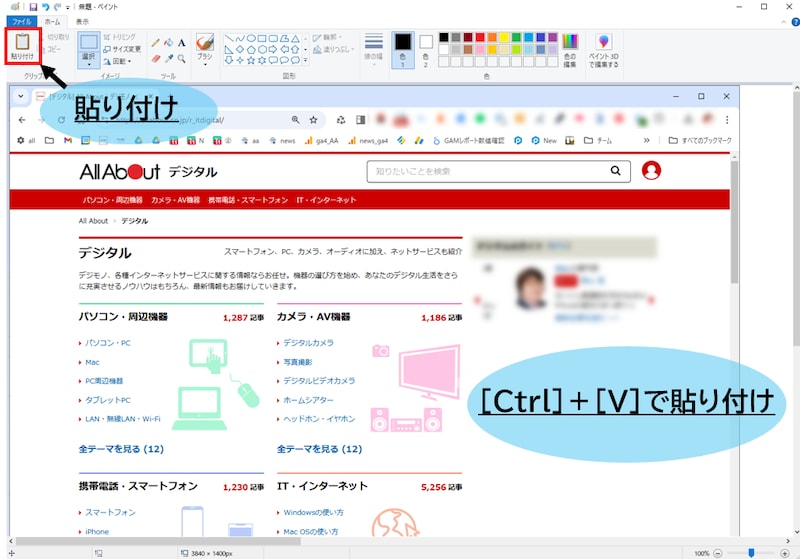The width and height of the screenshot is (800, 559).
Task: Open カメラ・AV機器 in red nav bar
Action: pos(176,200)
